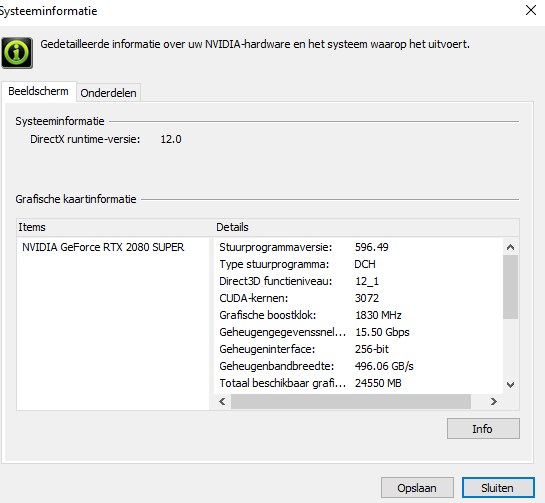This screenshot has width=545, height=503.
Task: Select the Direct3D functieniveau row label
Action: point(276,281)
